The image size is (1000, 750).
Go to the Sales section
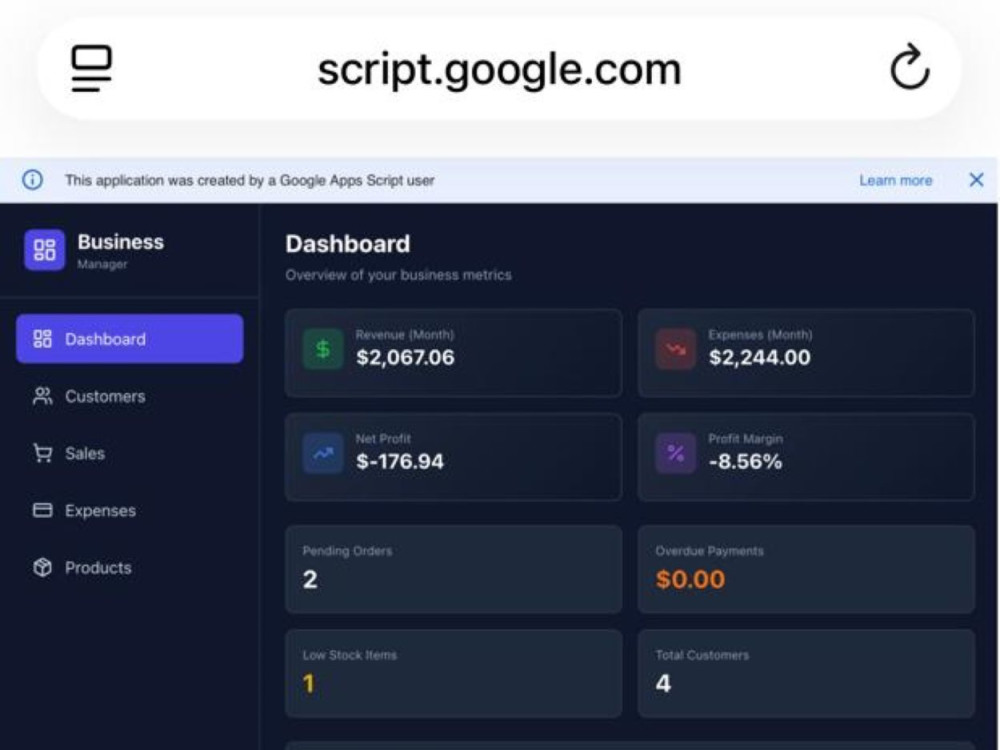[129, 453]
